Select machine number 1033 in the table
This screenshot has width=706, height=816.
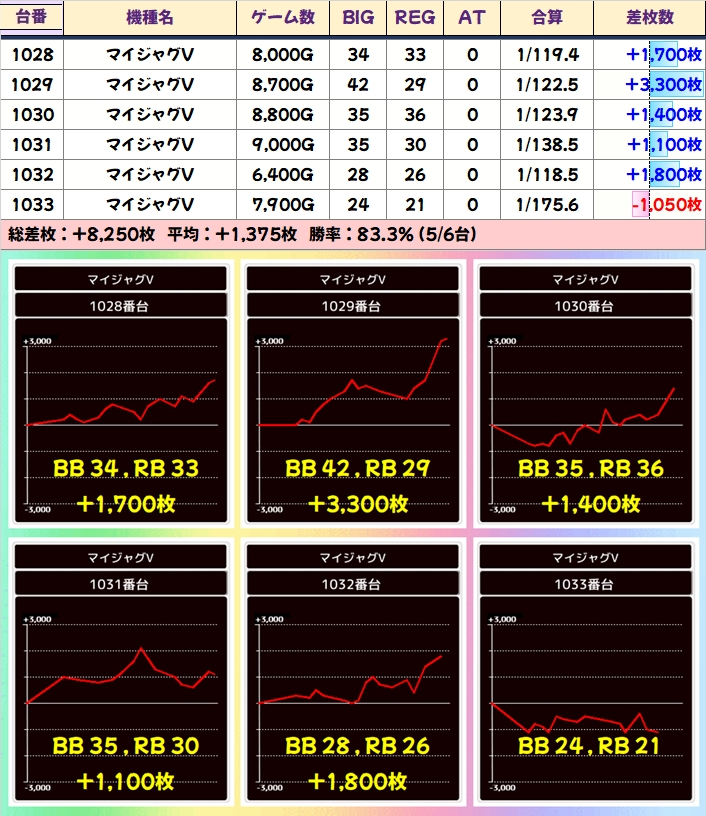32,204
